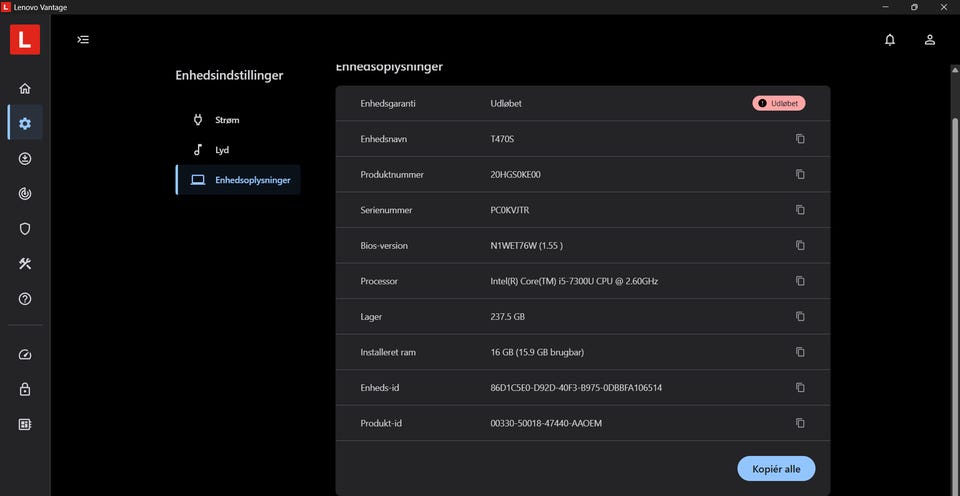Restore down the Lenovo Vantage window
The height and width of the screenshot is (496, 960).
coord(914,7)
